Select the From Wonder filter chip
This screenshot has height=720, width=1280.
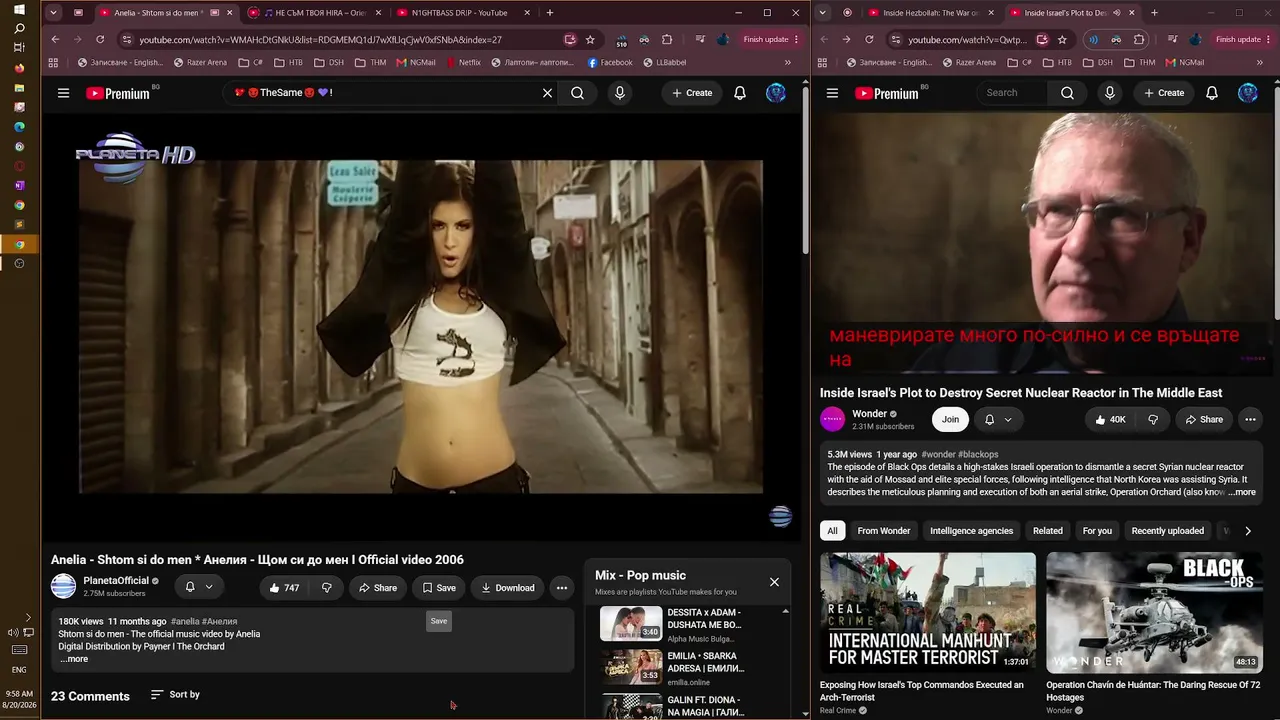884,531
